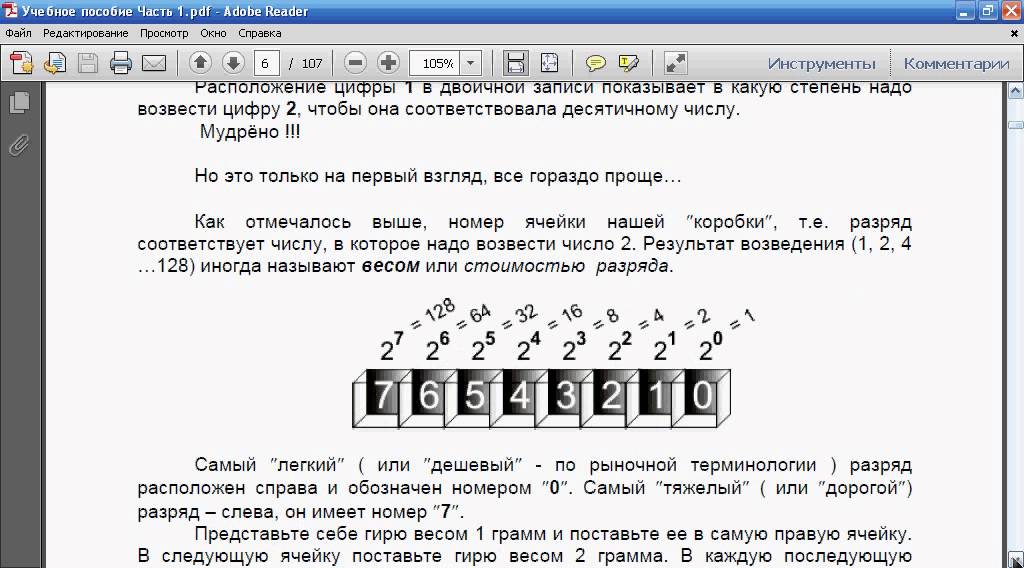Open zoom level dropdown arrow

point(471,63)
